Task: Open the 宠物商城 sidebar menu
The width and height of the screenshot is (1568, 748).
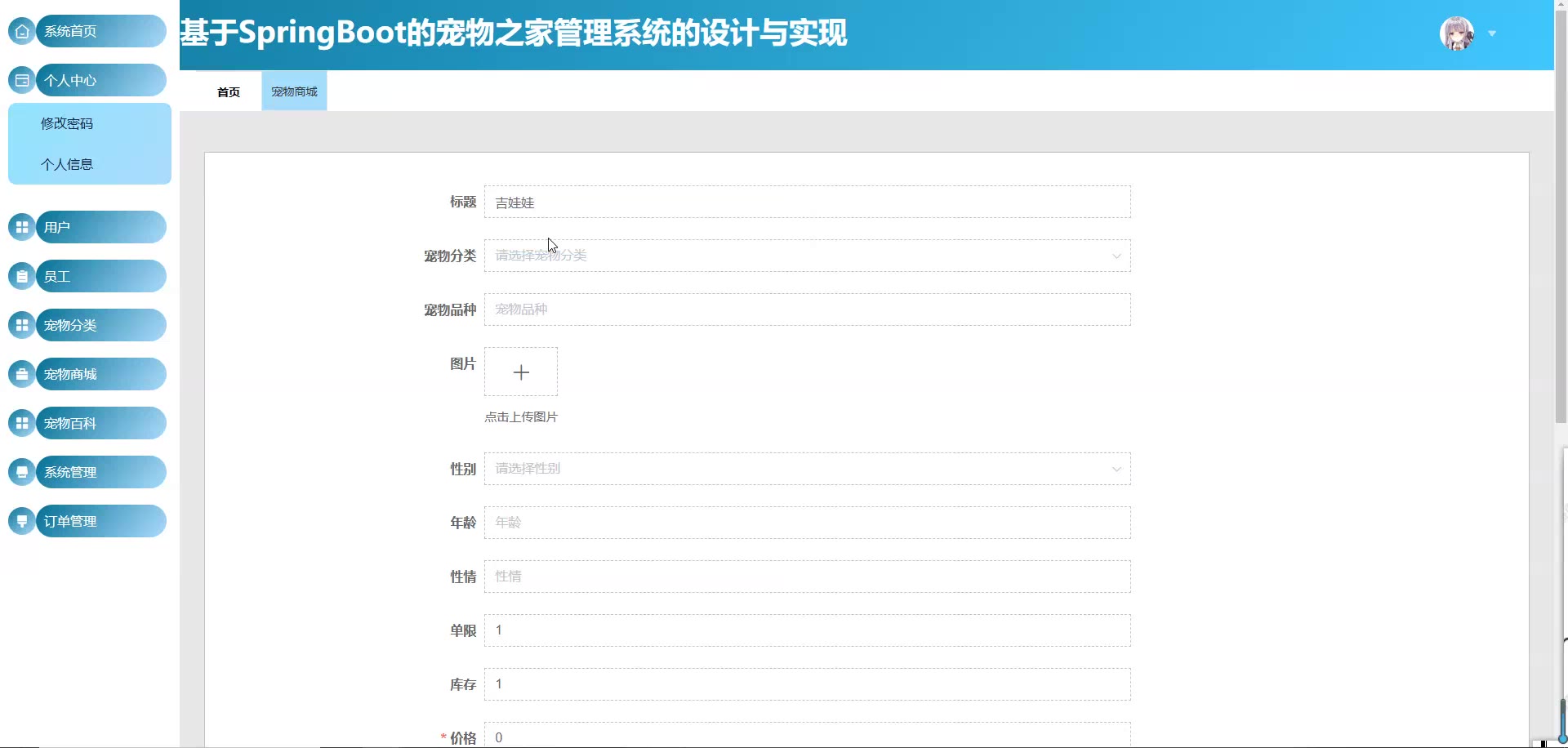Action: (x=101, y=374)
